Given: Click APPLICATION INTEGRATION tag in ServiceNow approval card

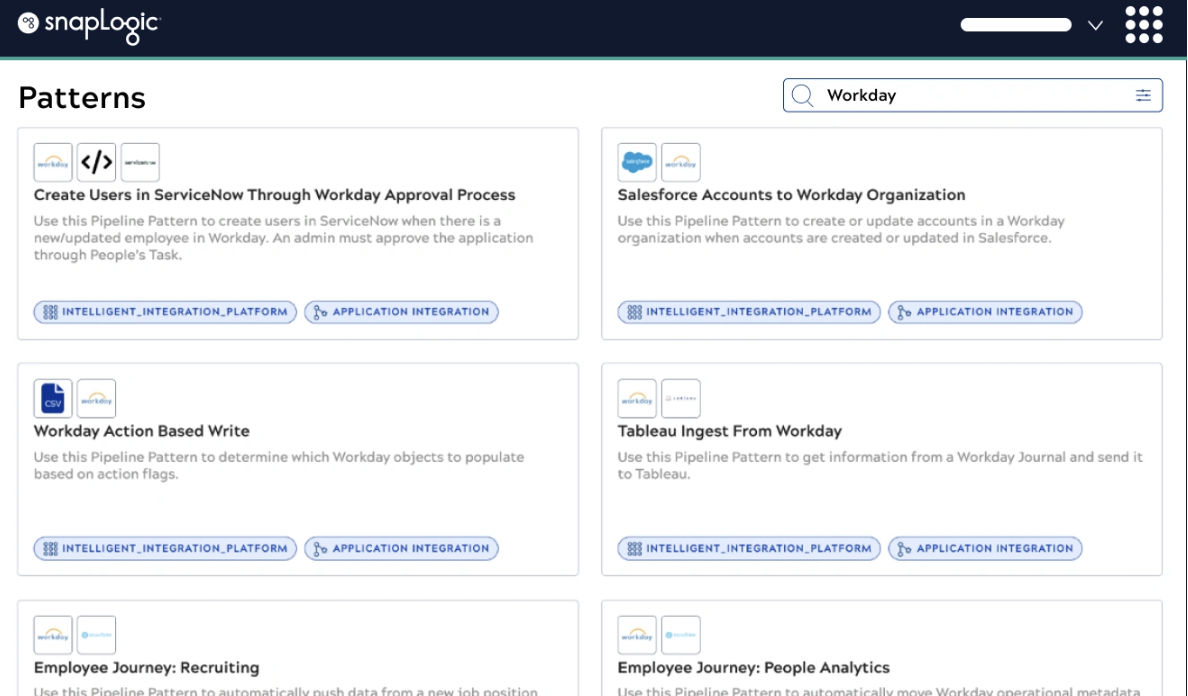Looking at the screenshot, I should coord(402,312).
